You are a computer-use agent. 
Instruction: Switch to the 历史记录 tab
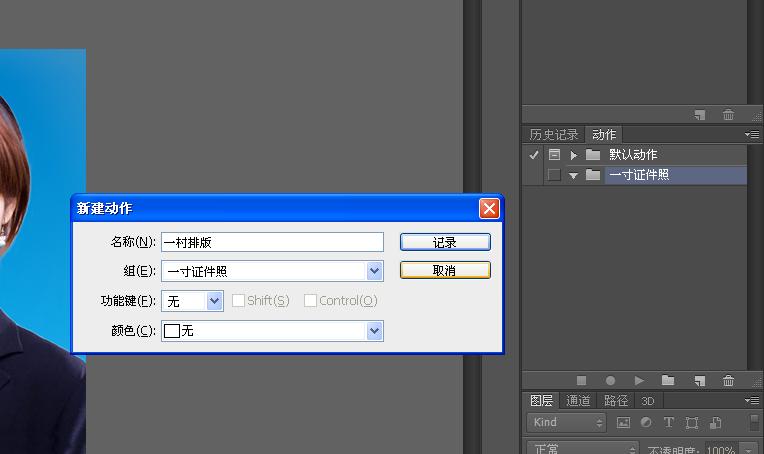pos(554,134)
